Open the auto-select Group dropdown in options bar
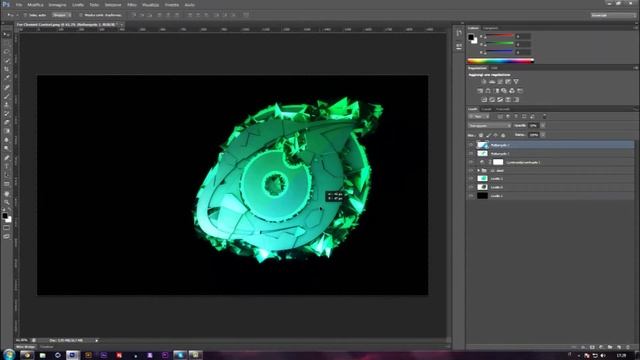This screenshot has height=360, width=640. click(x=61, y=15)
